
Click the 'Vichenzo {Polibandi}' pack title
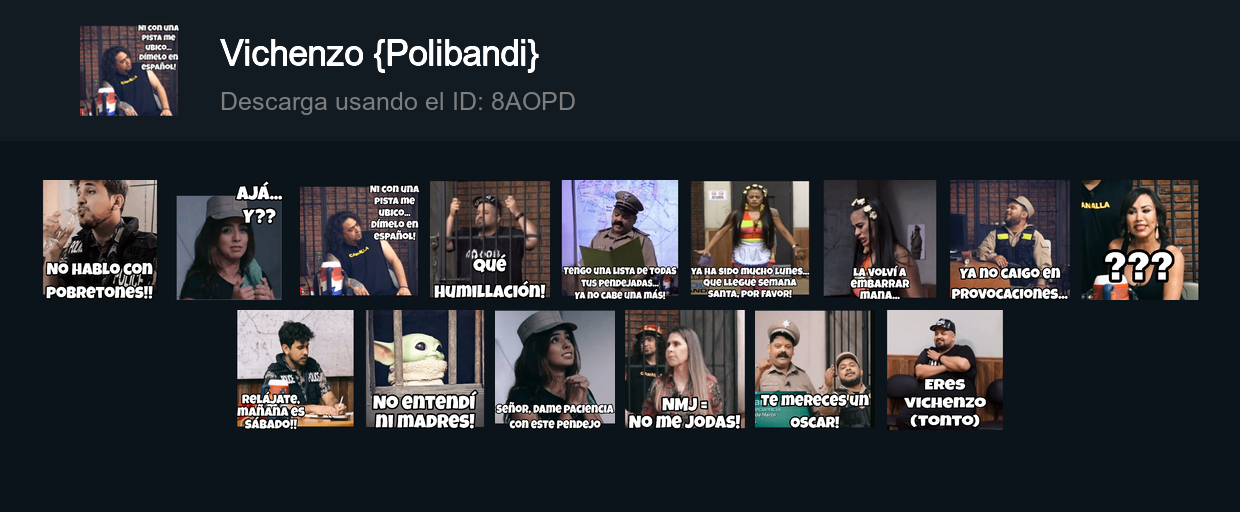pos(379,54)
